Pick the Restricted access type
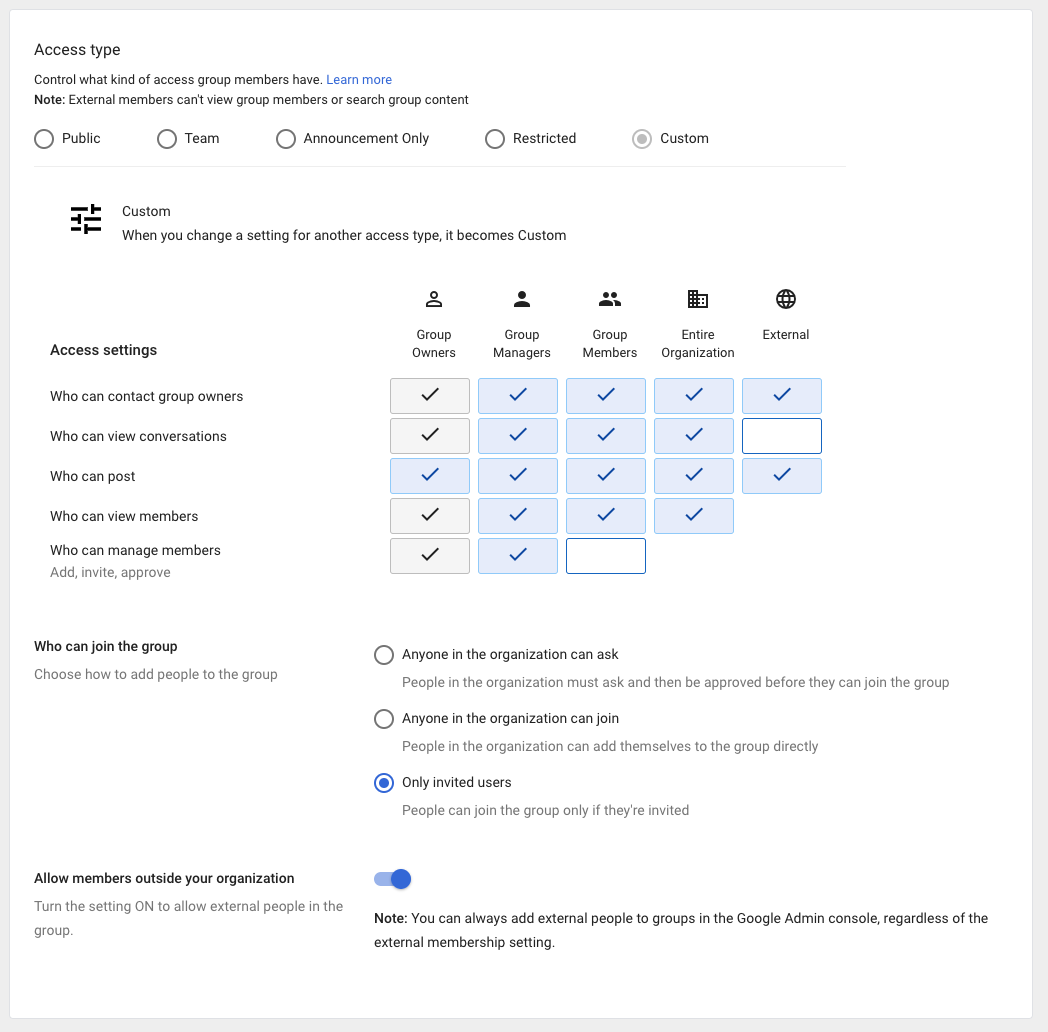This screenshot has height=1032, width=1048. click(495, 139)
